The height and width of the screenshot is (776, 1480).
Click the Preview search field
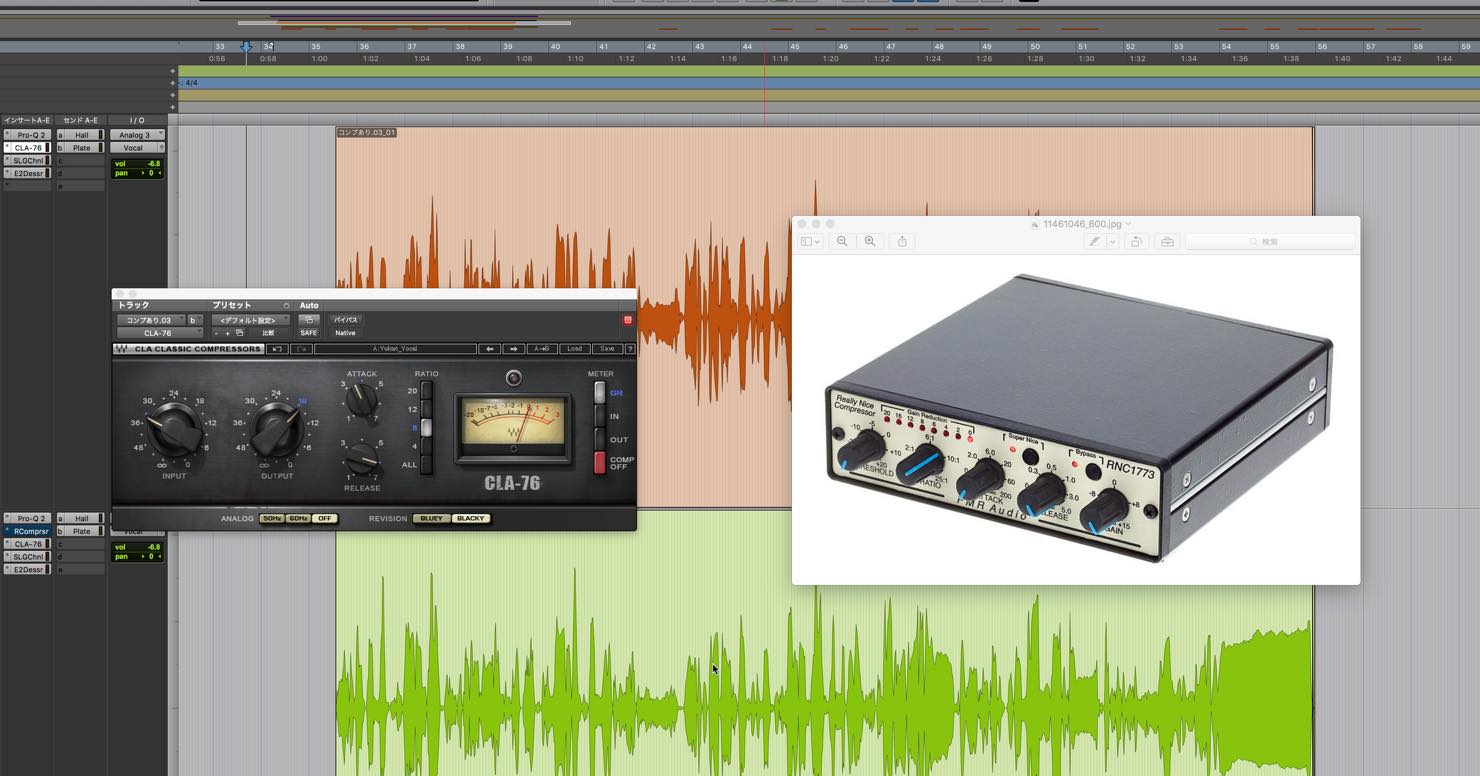(x=1270, y=241)
